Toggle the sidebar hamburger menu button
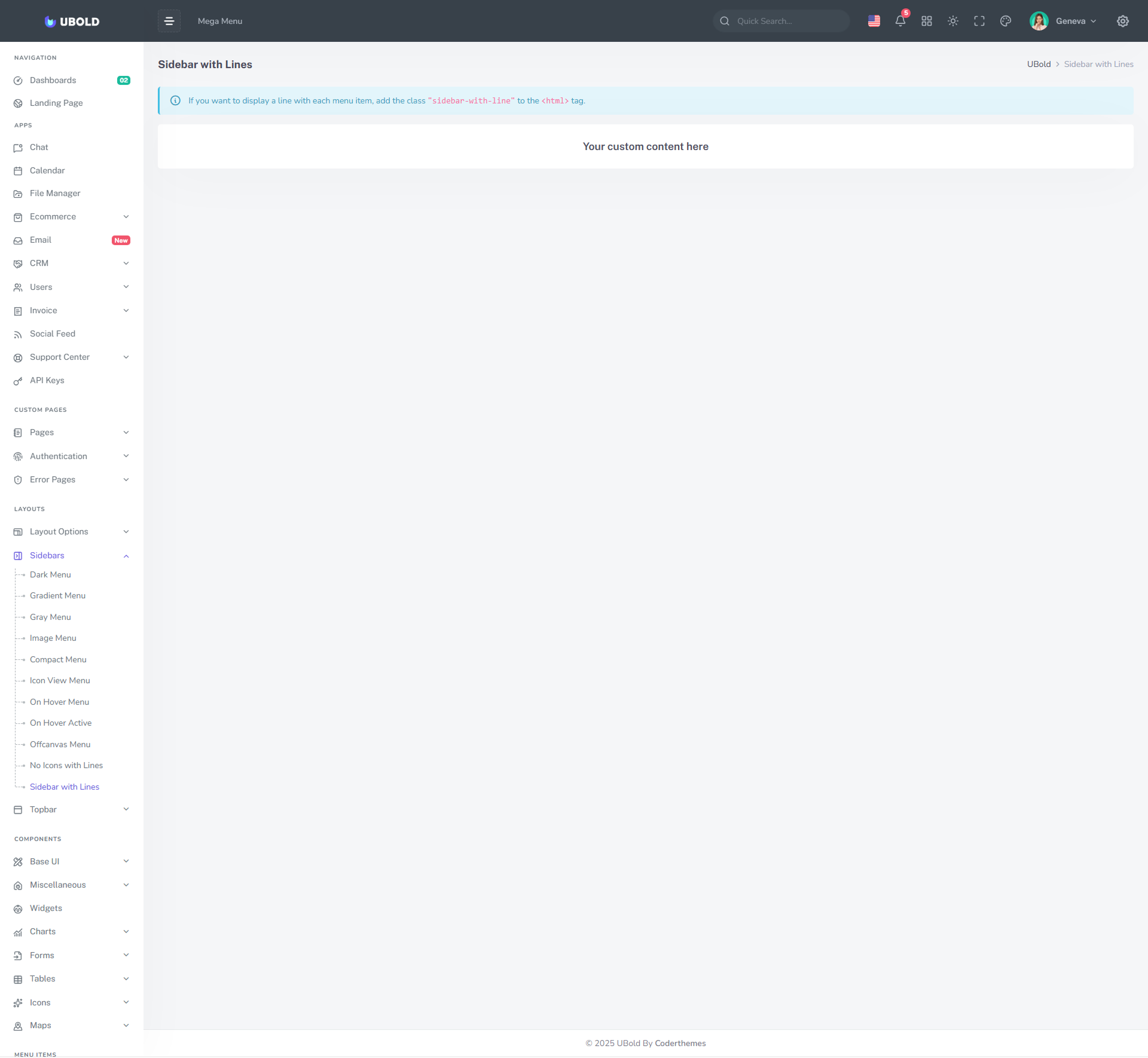 click(169, 21)
